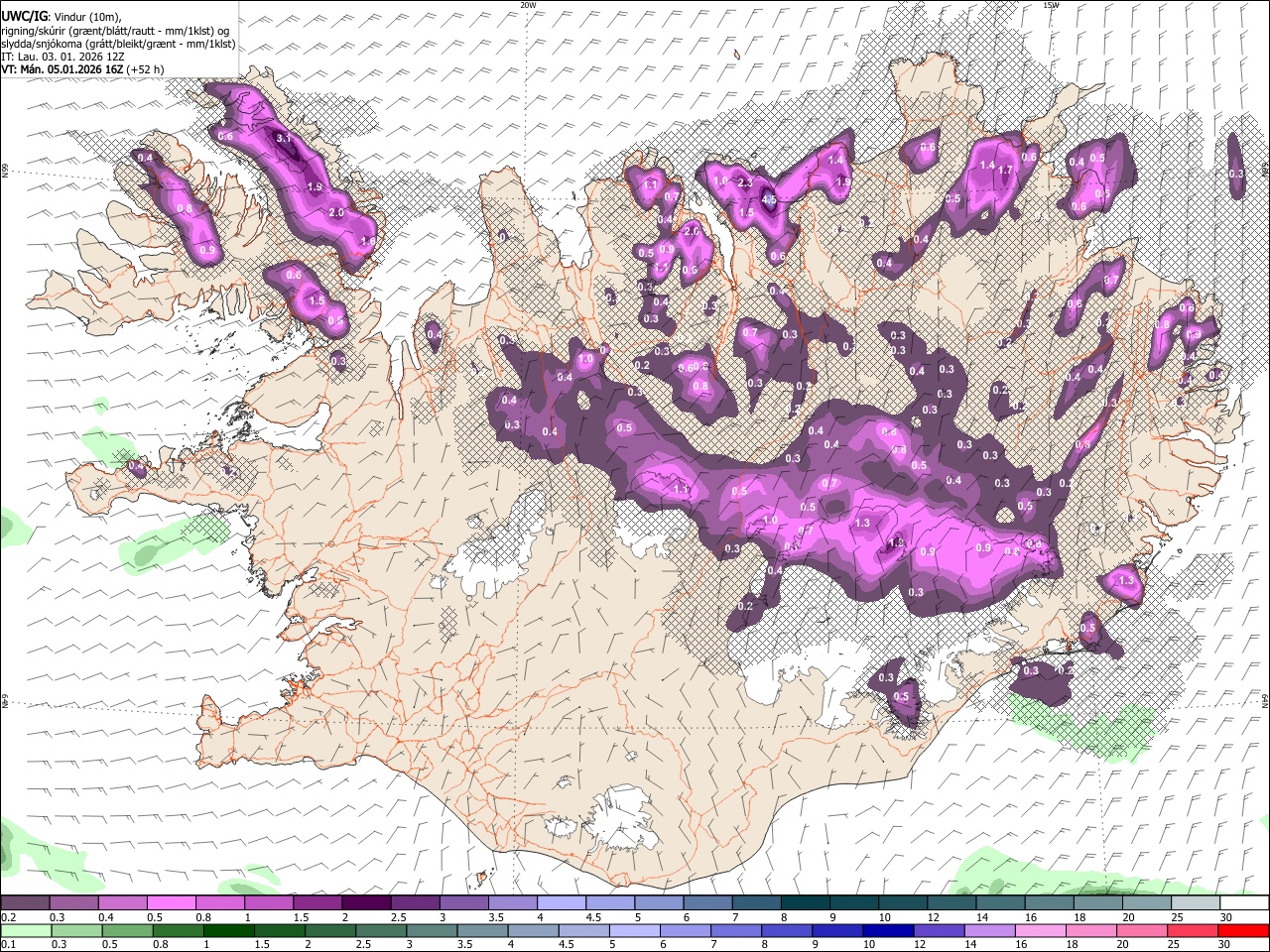The height and width of the screenshot is (952, 1270).
Task: Click the lower legend swatch between 1 and 1.5
Action: [x=228, y=930]
